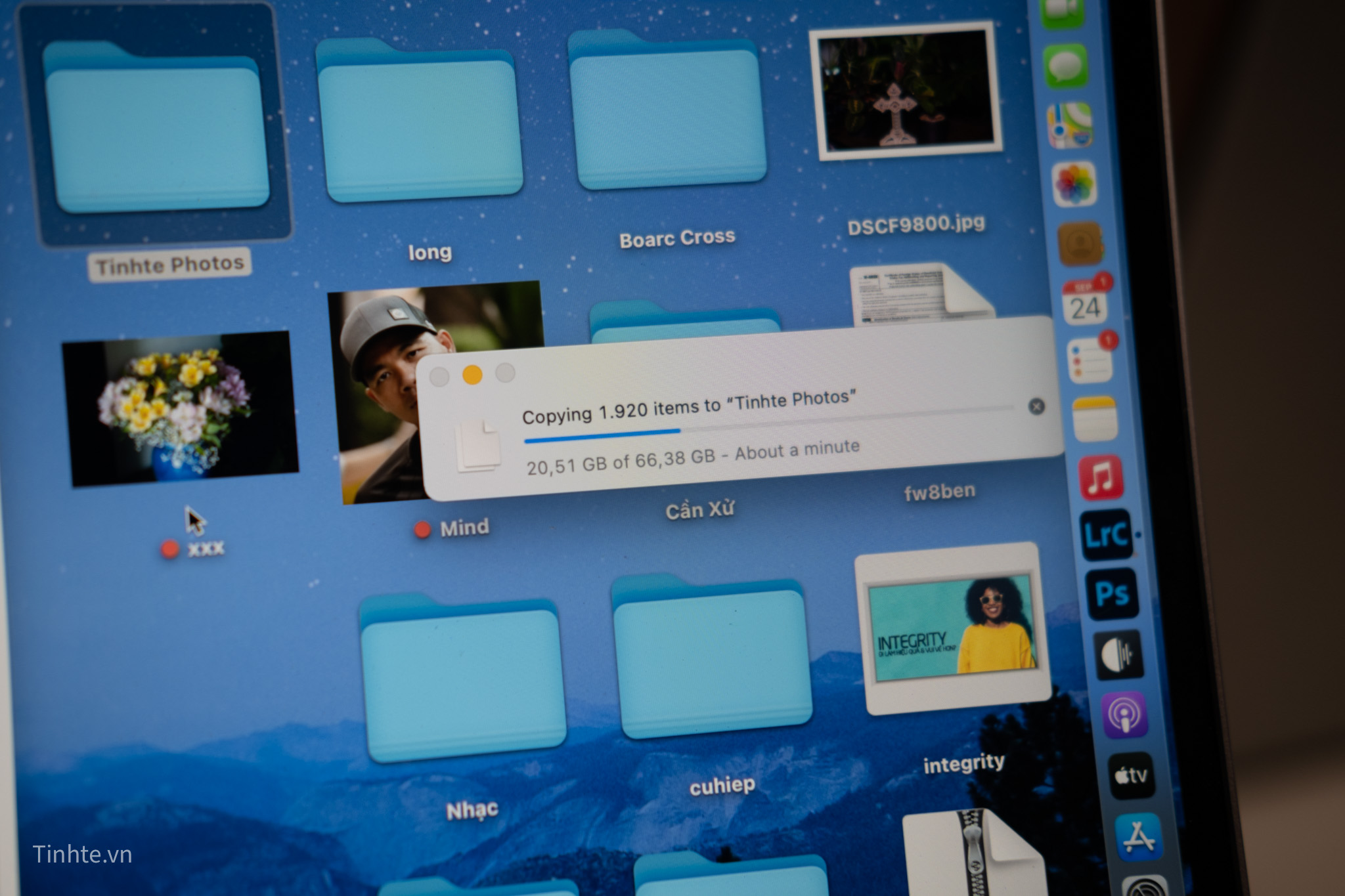This screenshot has width=1345, height=896.
Task: Open Lightroom Classic from the dock
Action: coord(1106,535)
